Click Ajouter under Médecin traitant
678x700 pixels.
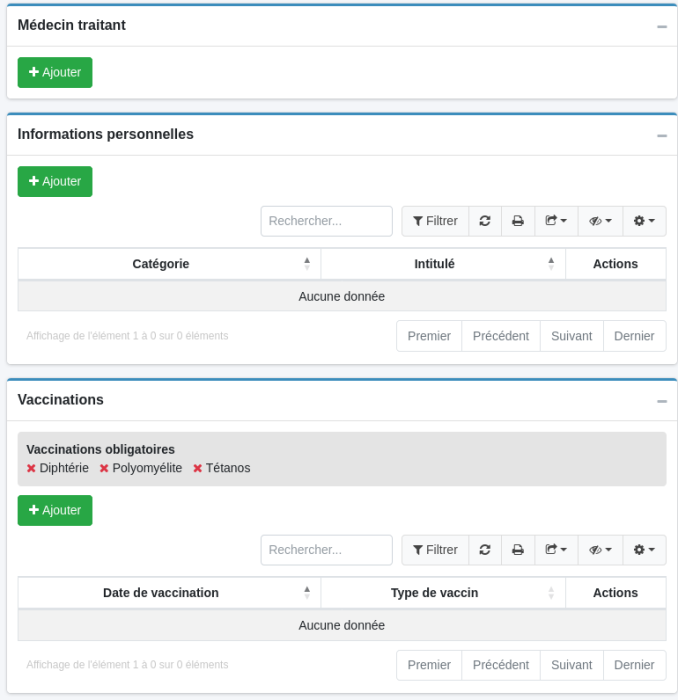tap(55, 72)
